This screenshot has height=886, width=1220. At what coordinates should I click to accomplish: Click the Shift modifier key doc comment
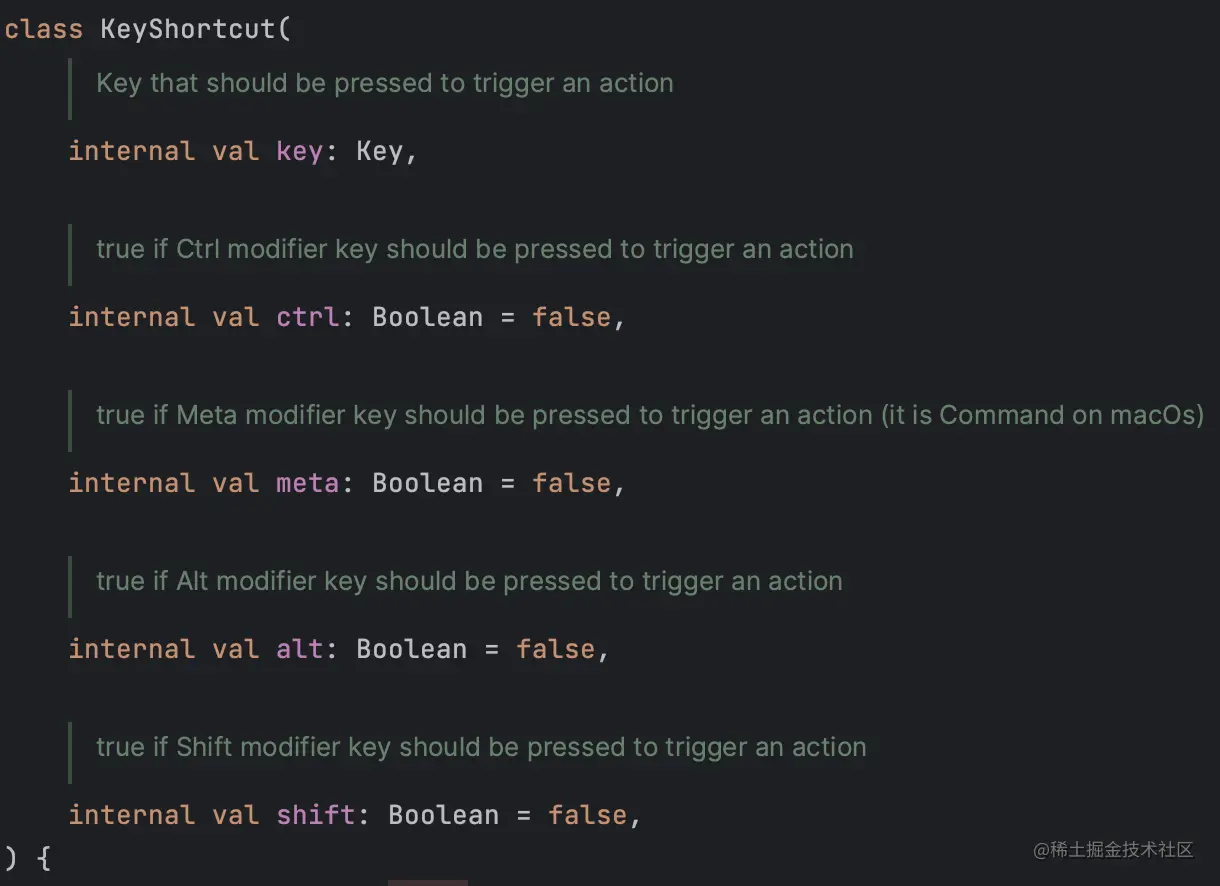(x=481, y=747)
